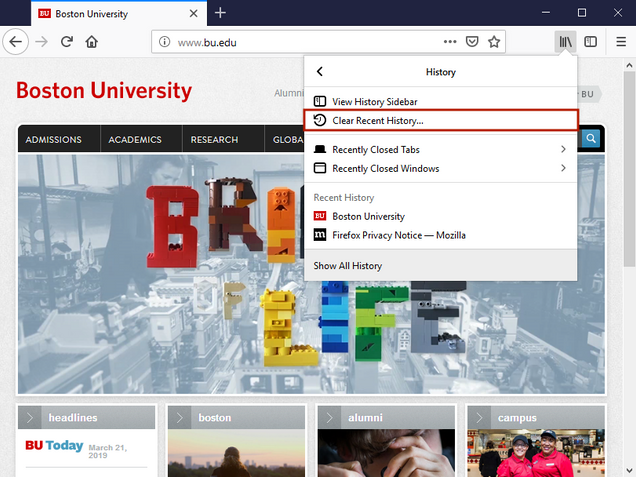Open the Library toolbar icon
The height and width of the screenshot is (477, 636).
point(566,42)
